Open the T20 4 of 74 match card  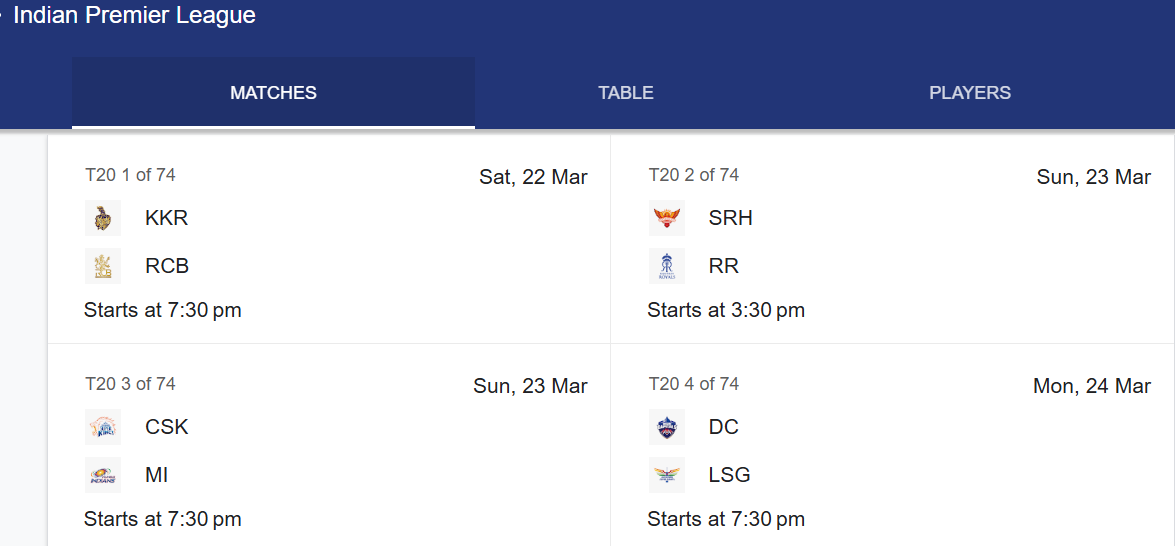click(892, 445)
